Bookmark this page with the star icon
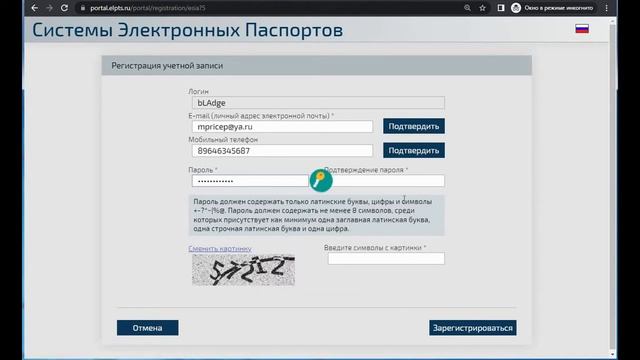The width and height of the screenshot is (640, 360). pyautogui.click(x=482, y=8)
